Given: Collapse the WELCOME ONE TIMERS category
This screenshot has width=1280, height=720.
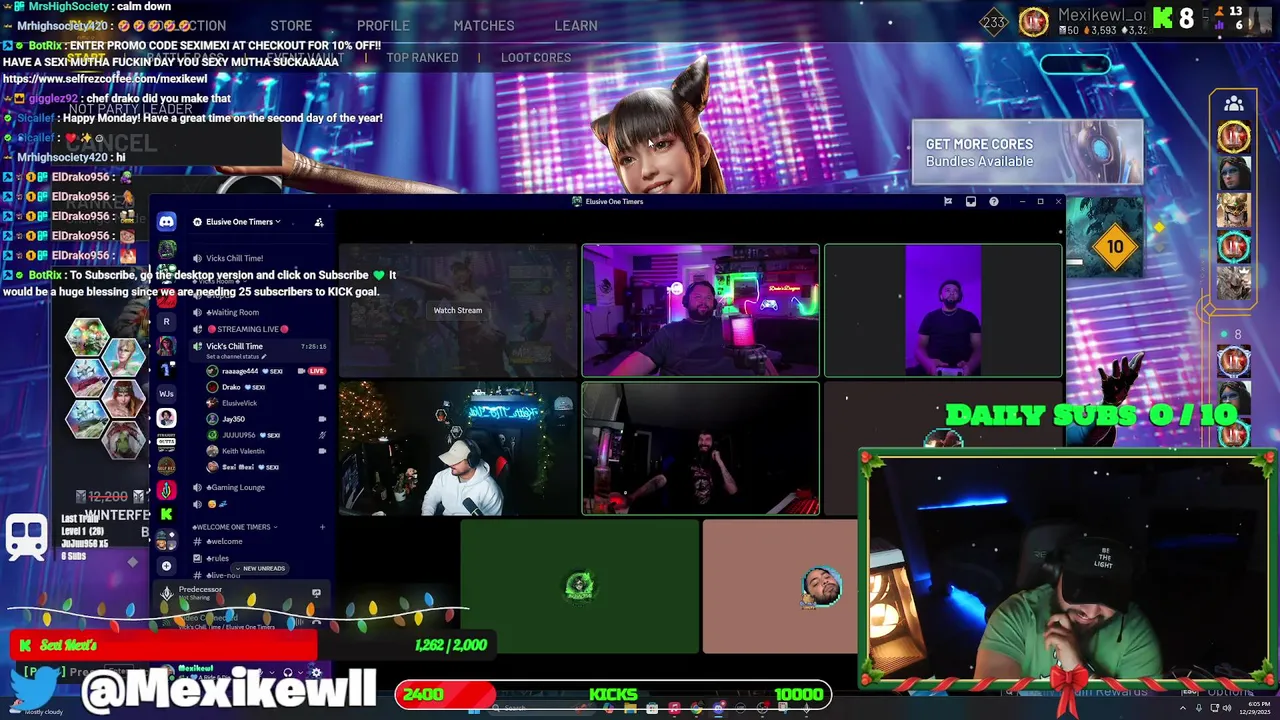Looking at the screenshot, I should pyautogui.click(x=236, y=527).
